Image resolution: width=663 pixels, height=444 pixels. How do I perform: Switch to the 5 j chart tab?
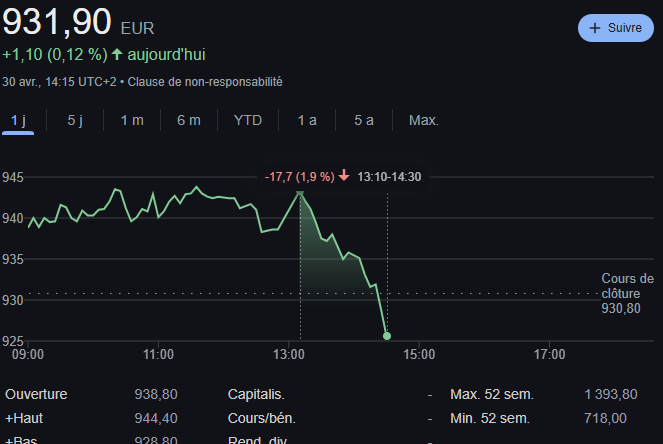(x=75, y=120)
